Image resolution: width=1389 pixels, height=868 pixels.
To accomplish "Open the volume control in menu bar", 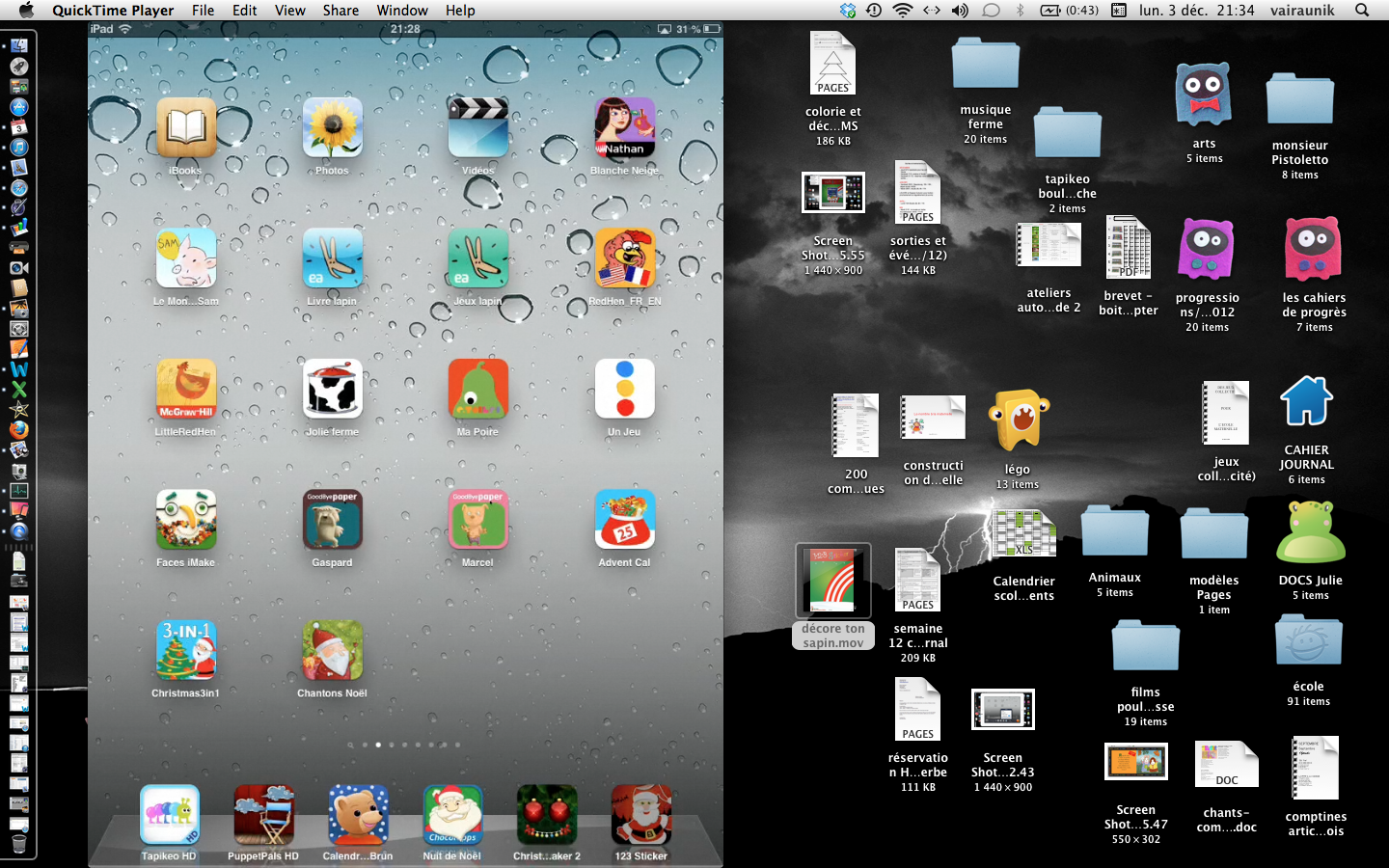I will click(x=960, y=11).
